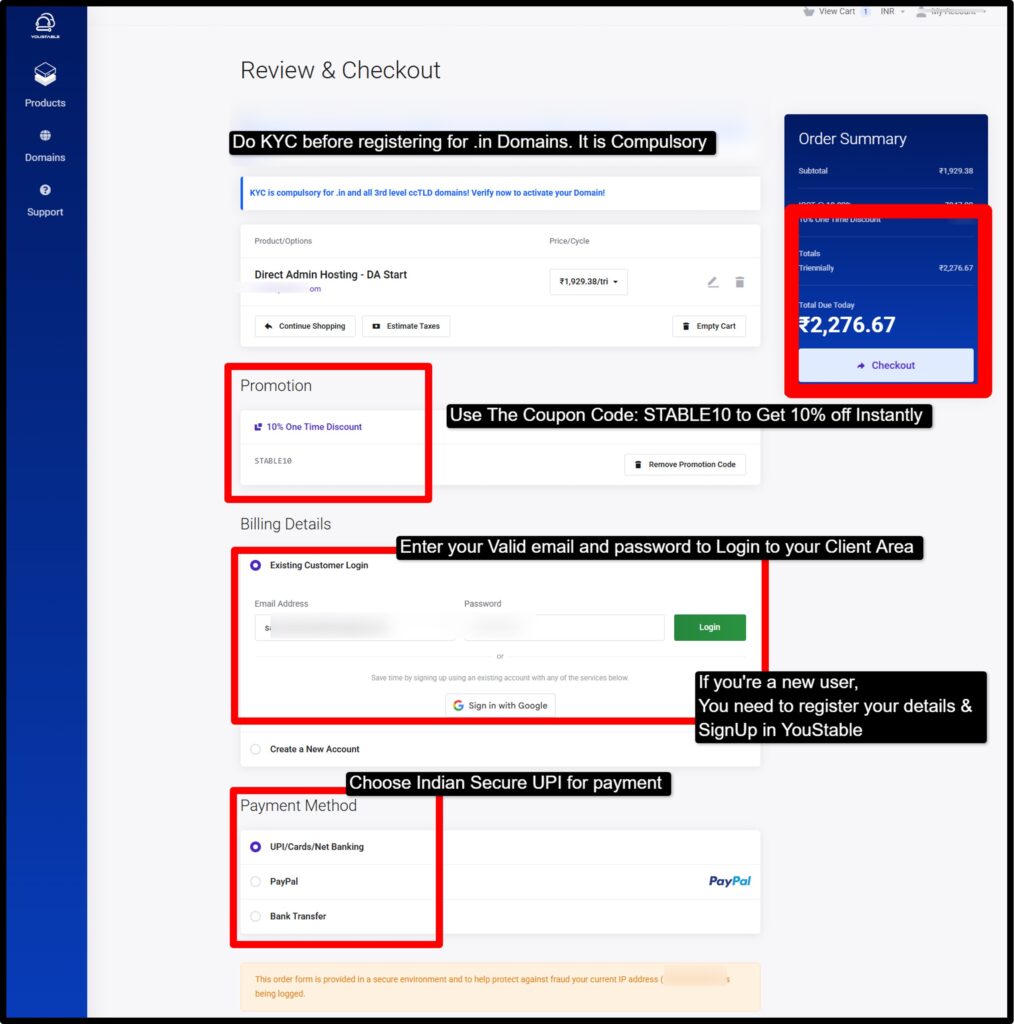The width and height of the screenshot is (1014, 1024).
Task: Click the Password field
Action: point(564,627)
